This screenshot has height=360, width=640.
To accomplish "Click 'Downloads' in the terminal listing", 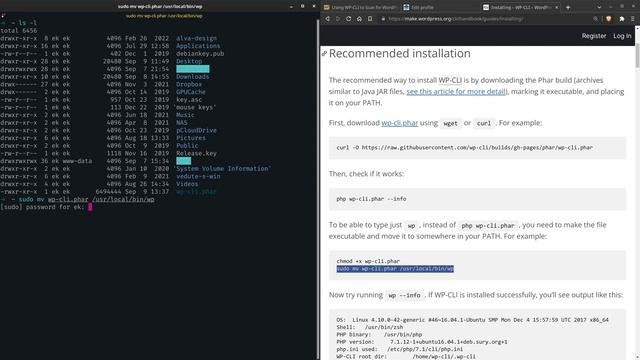I will coord(193,77).
